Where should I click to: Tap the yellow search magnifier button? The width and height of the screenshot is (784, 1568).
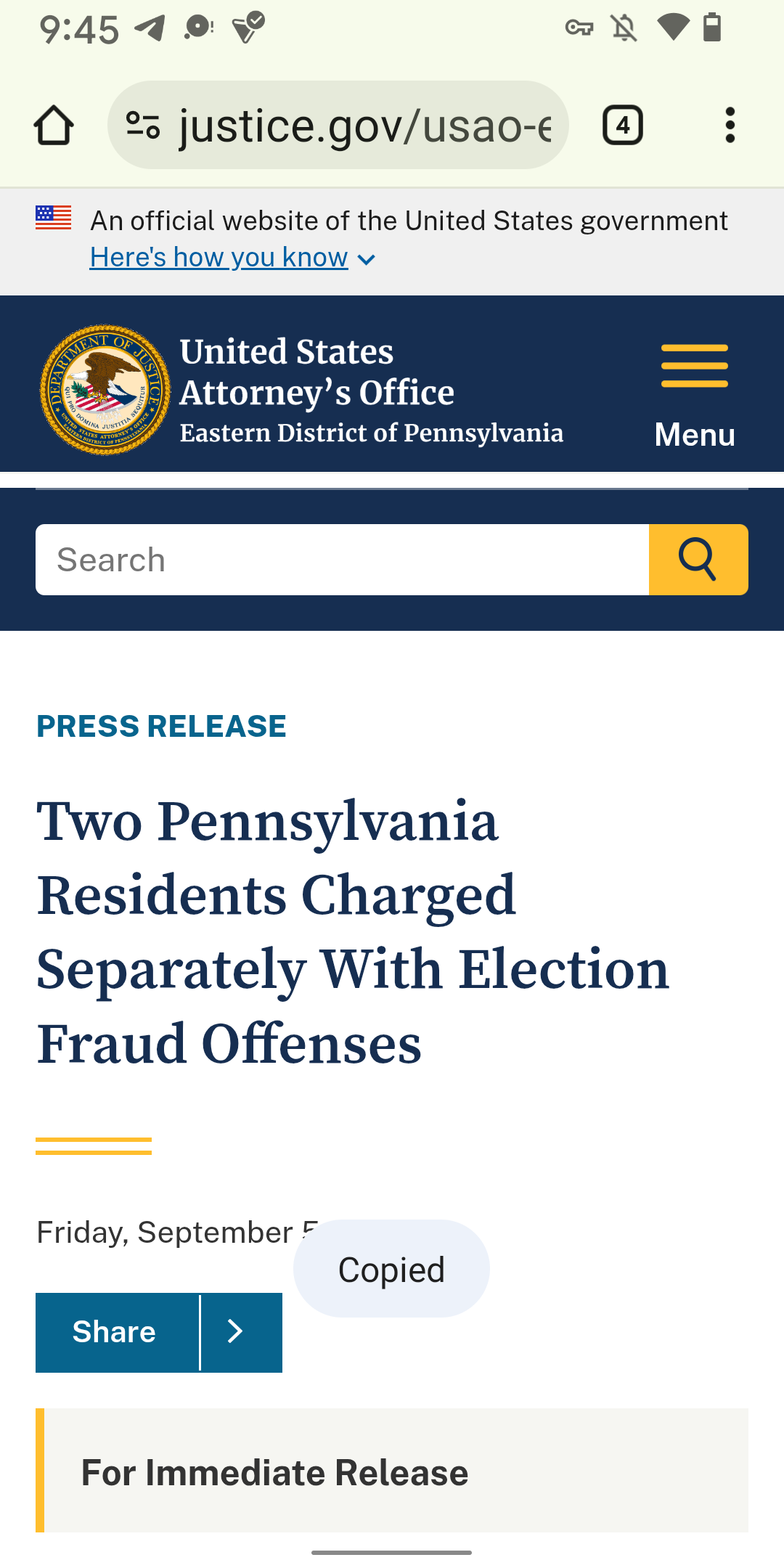[x=698, y=560]
